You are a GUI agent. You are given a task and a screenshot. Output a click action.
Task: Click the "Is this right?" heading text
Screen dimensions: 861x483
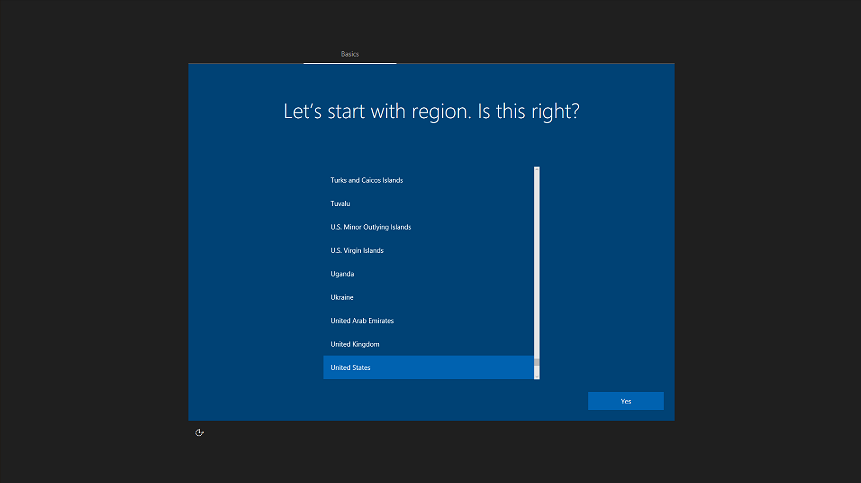(x=527, y=111)
